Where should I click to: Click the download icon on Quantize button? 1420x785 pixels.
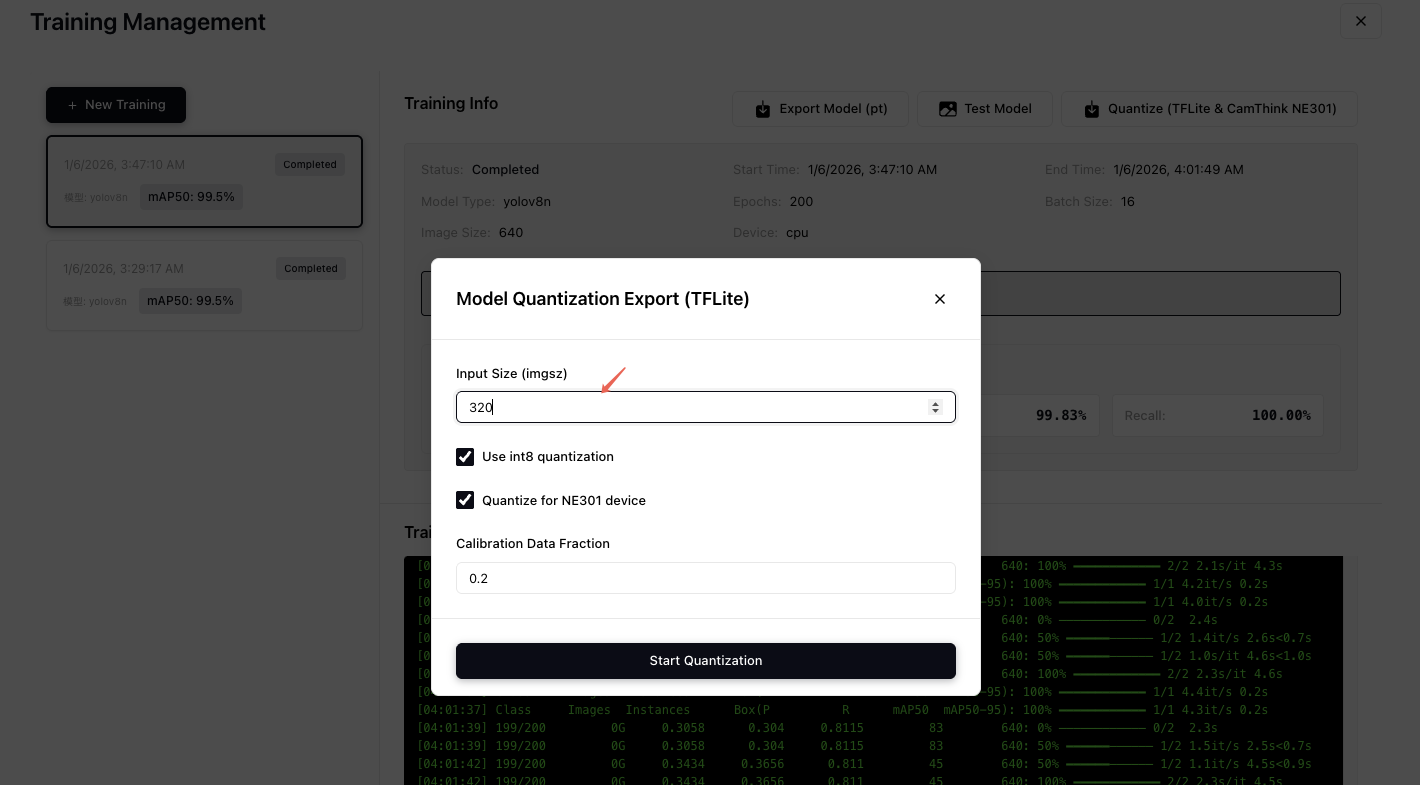pos(1091,109)
